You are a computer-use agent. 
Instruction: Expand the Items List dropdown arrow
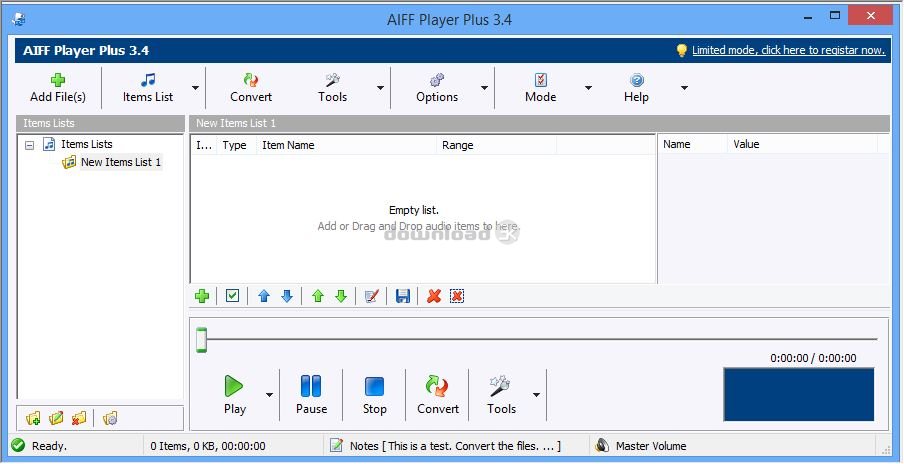195,88
